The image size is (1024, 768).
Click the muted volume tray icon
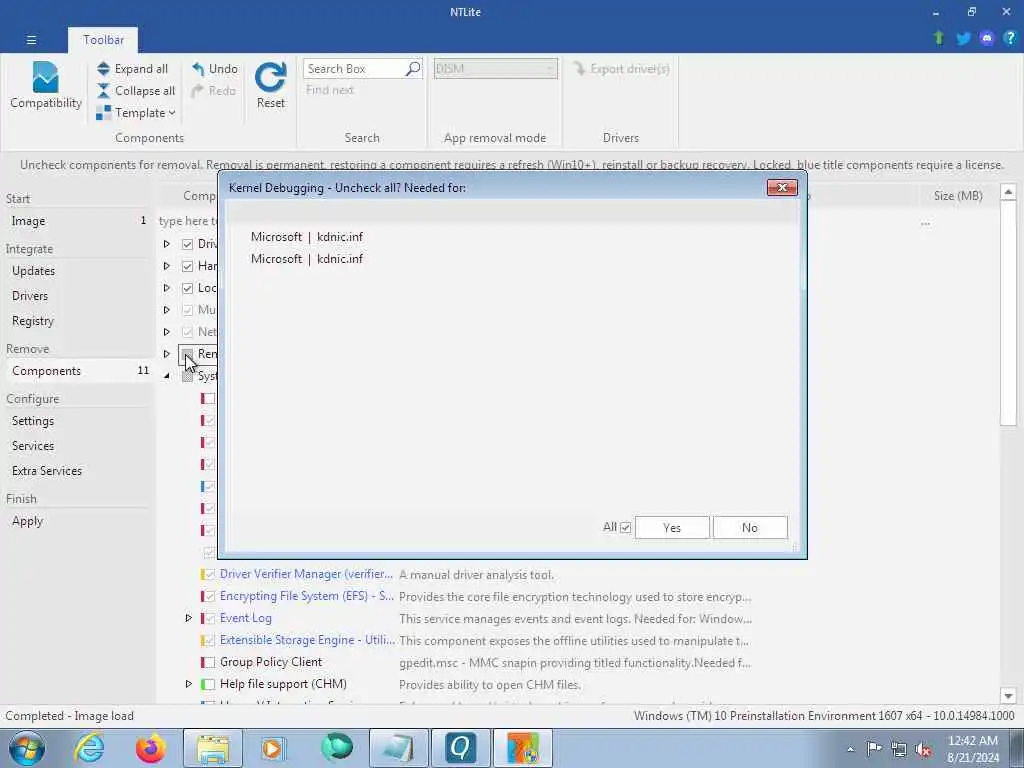[923, 750]
